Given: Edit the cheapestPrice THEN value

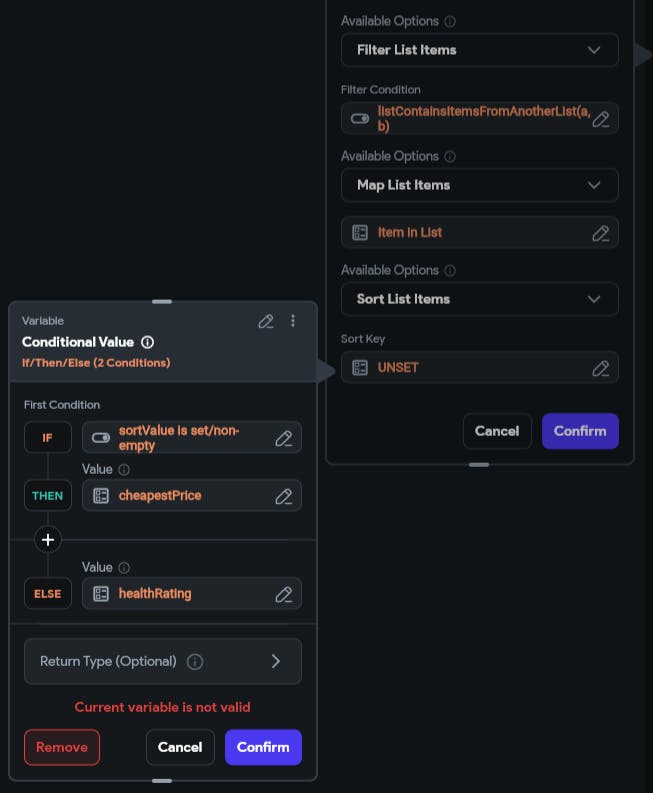Looking at the screenshot, I should coord(284,496).
